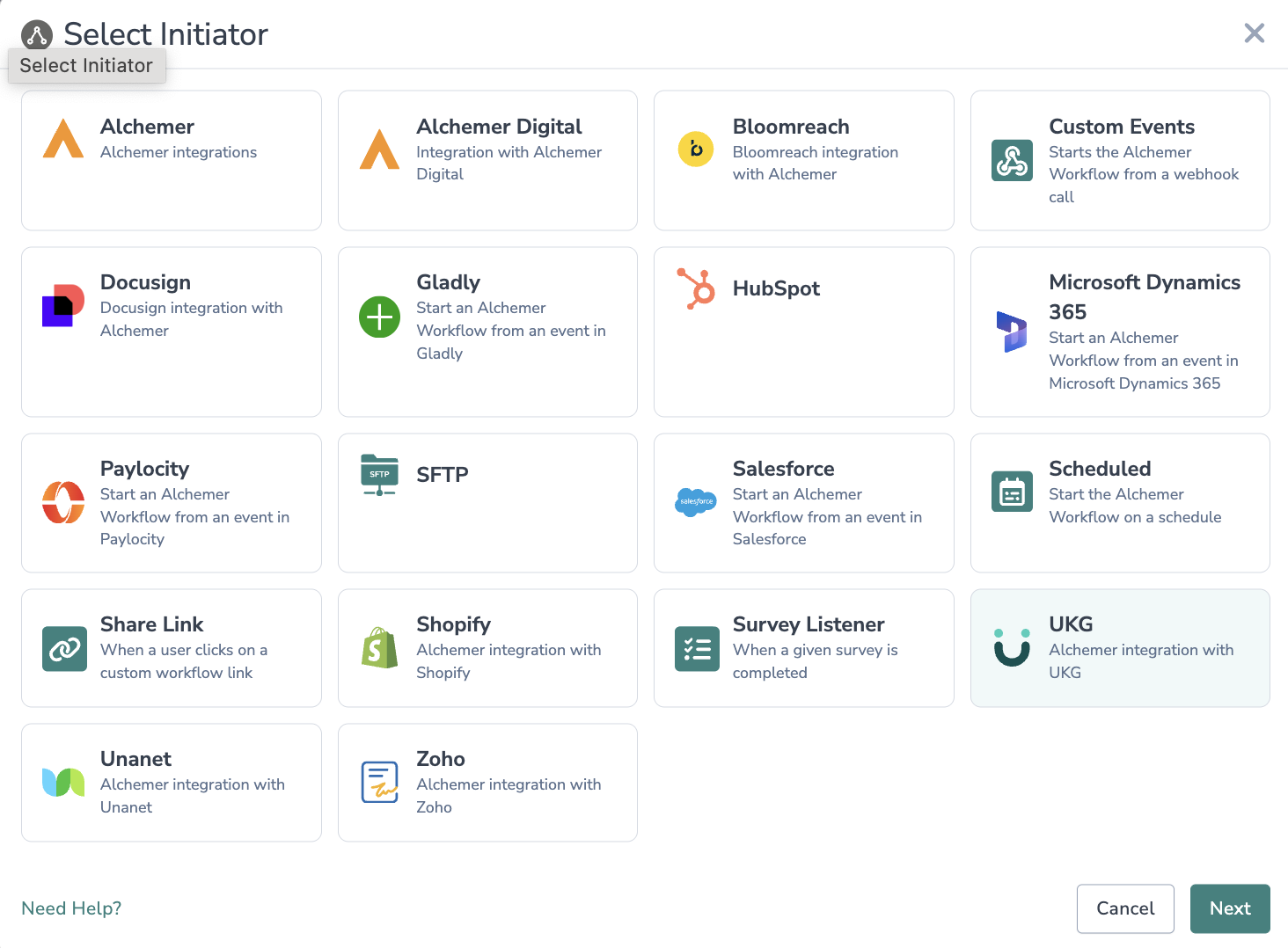Choose the Scheduled title text
Screen dimensions: 1288x948
coord(1100,469)
